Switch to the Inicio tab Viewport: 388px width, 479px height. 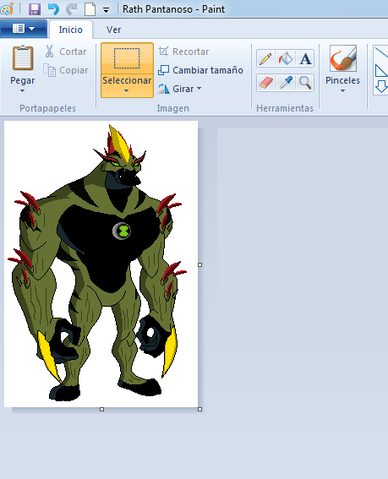tap(71, 30)
